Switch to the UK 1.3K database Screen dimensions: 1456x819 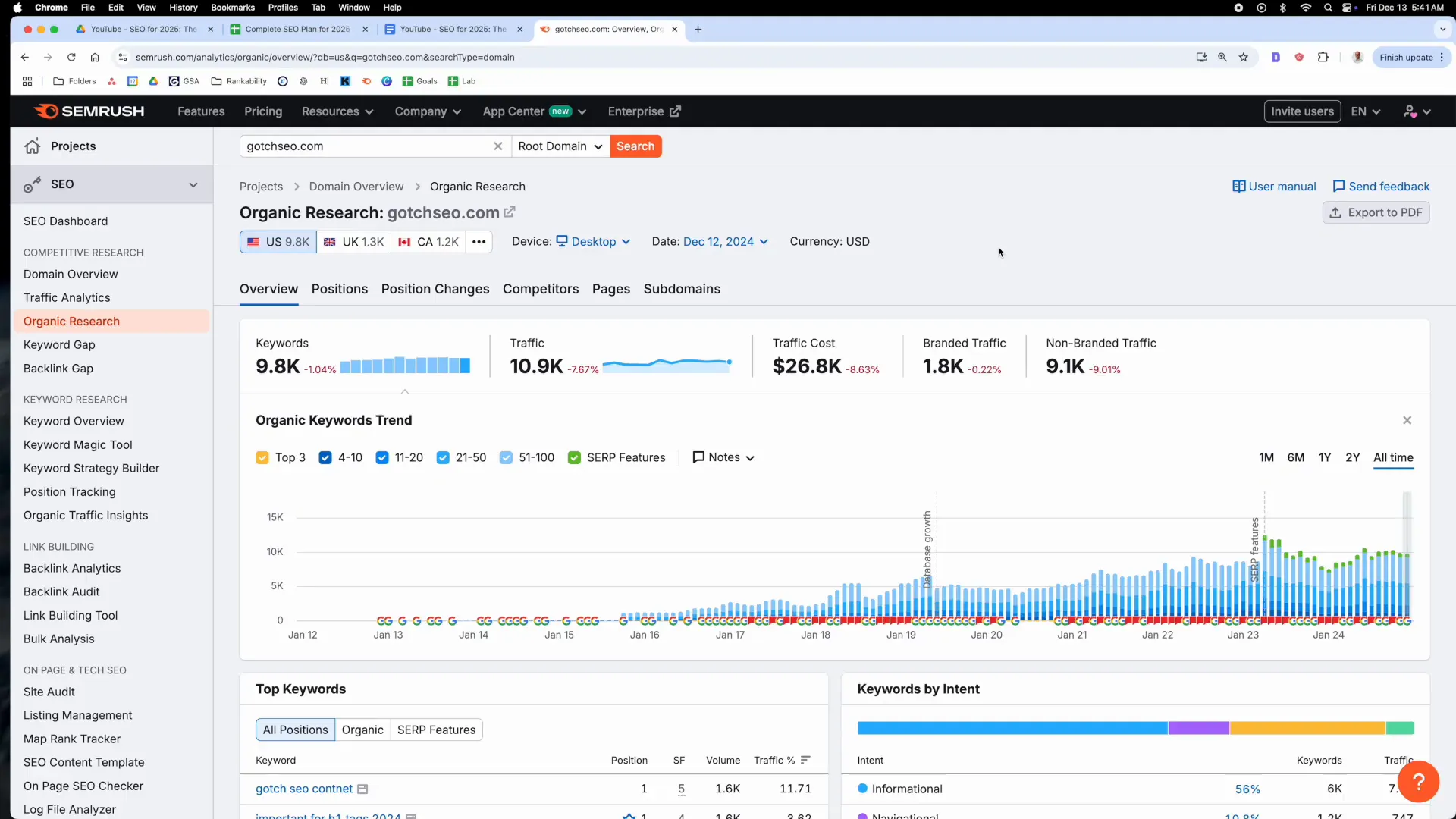coord(354,242)
